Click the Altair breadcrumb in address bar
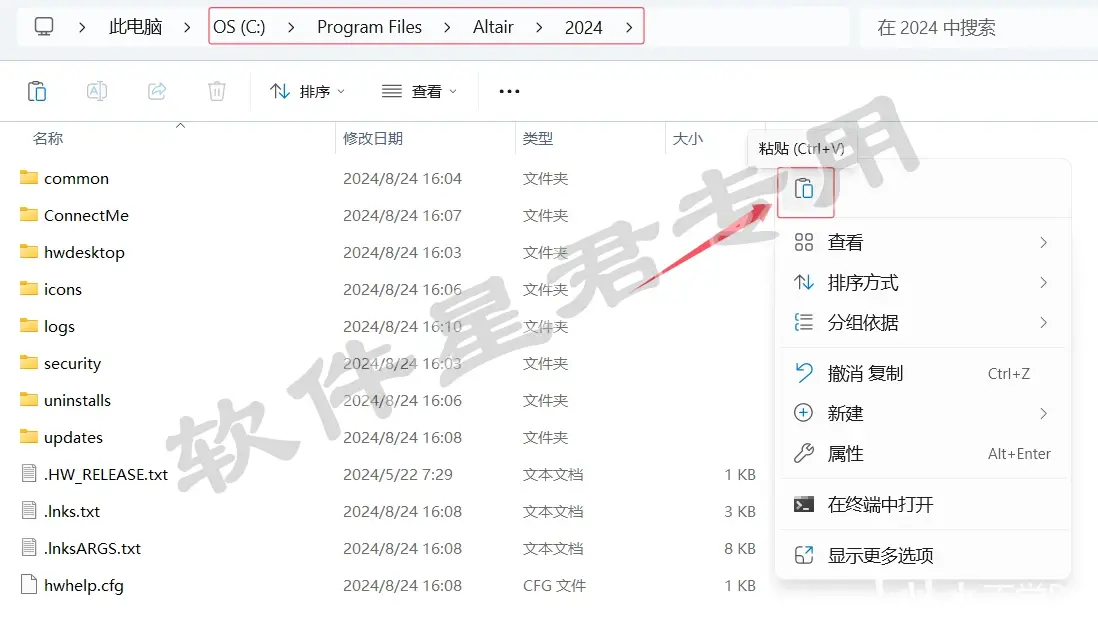 [493, 27]
